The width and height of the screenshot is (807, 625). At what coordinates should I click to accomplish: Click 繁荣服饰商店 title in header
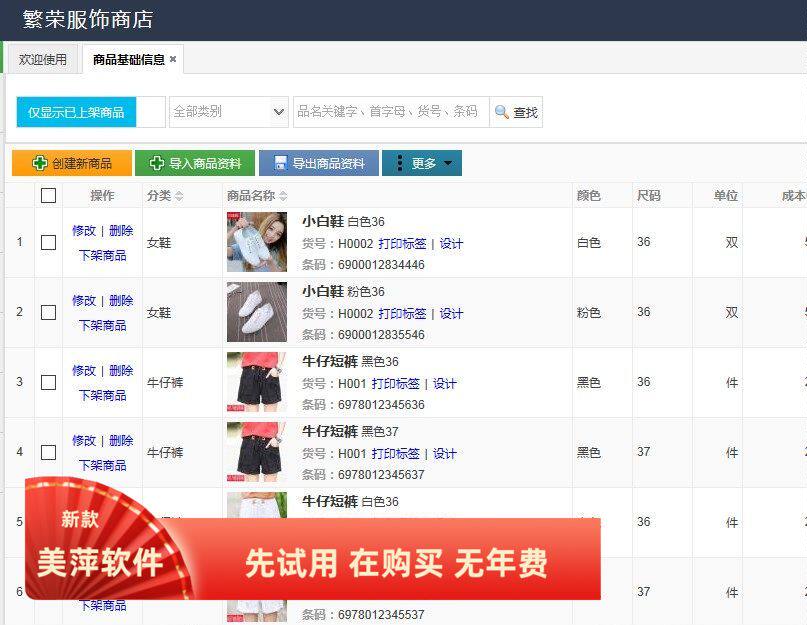click(87, 20)
